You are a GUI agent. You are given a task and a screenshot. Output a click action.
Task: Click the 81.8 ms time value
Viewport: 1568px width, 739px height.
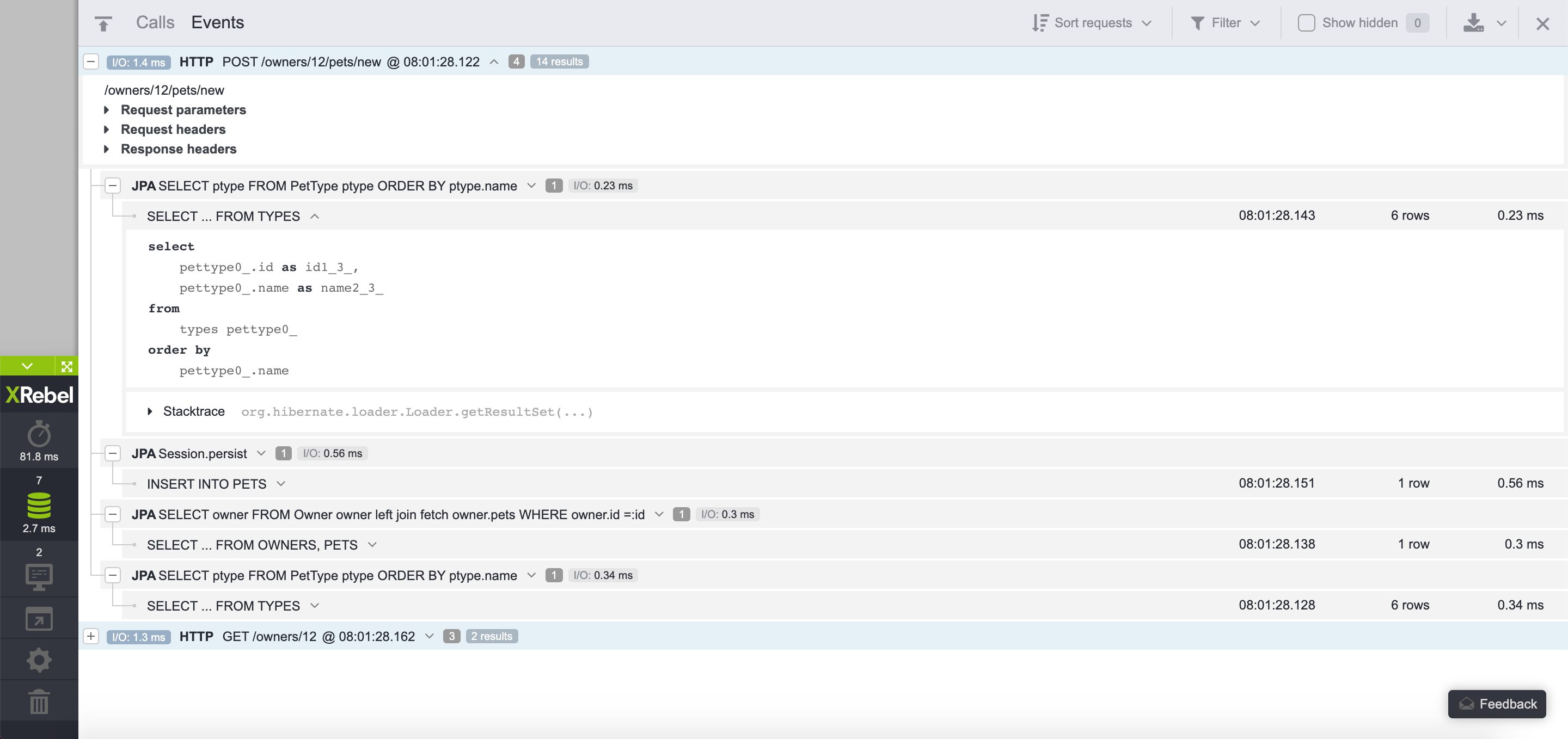(x=39, y=456)
